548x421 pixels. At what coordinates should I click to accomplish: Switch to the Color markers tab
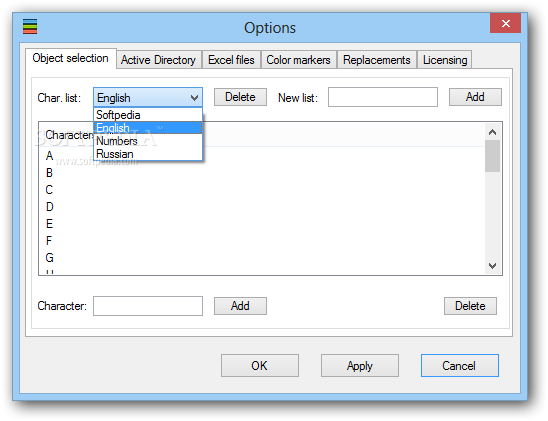point(298,60)
